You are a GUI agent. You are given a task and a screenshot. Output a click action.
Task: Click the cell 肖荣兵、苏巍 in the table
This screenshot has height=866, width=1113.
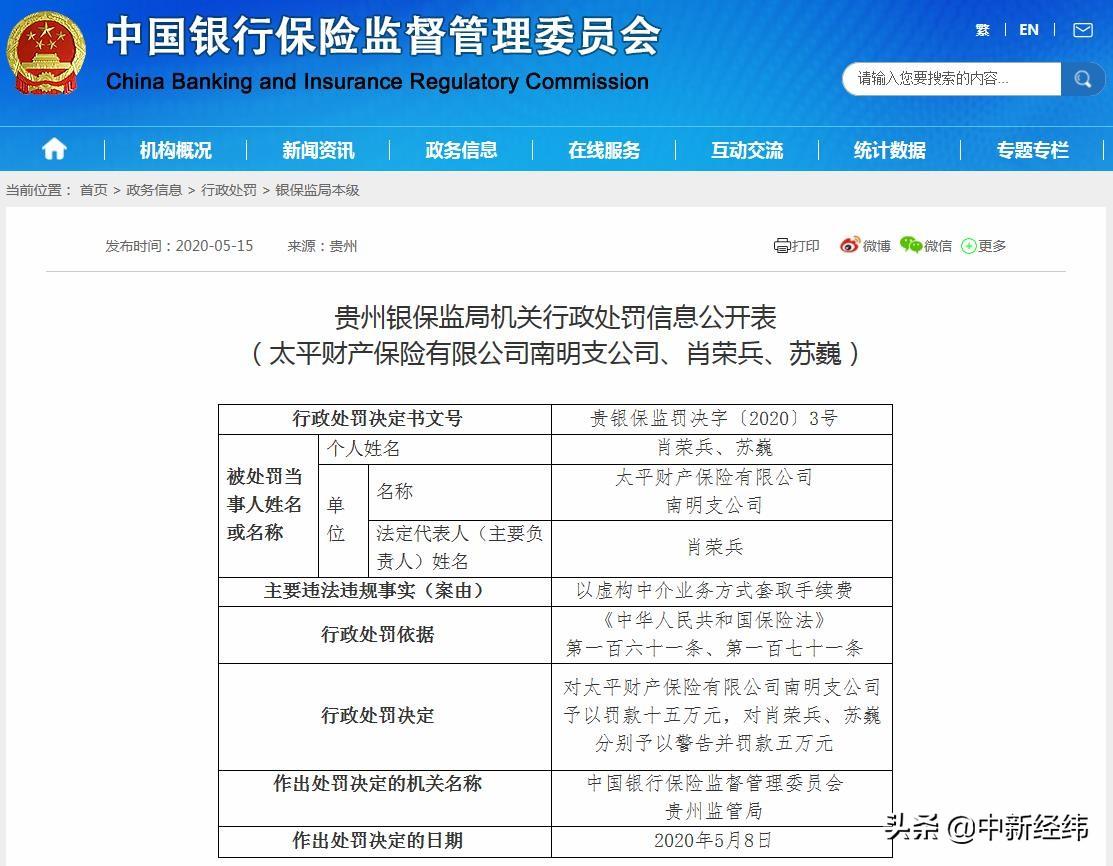715,448
